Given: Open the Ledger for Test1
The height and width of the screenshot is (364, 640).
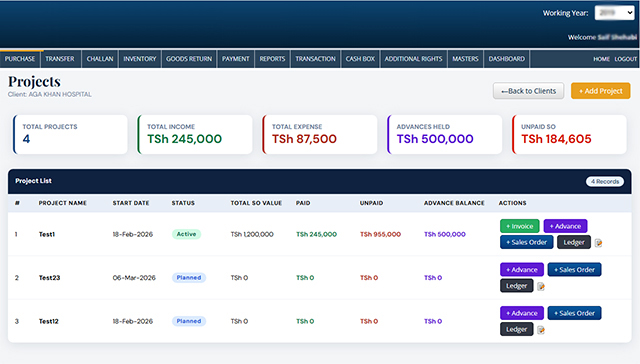Looking at the screenshot, I should click(574, 242).
